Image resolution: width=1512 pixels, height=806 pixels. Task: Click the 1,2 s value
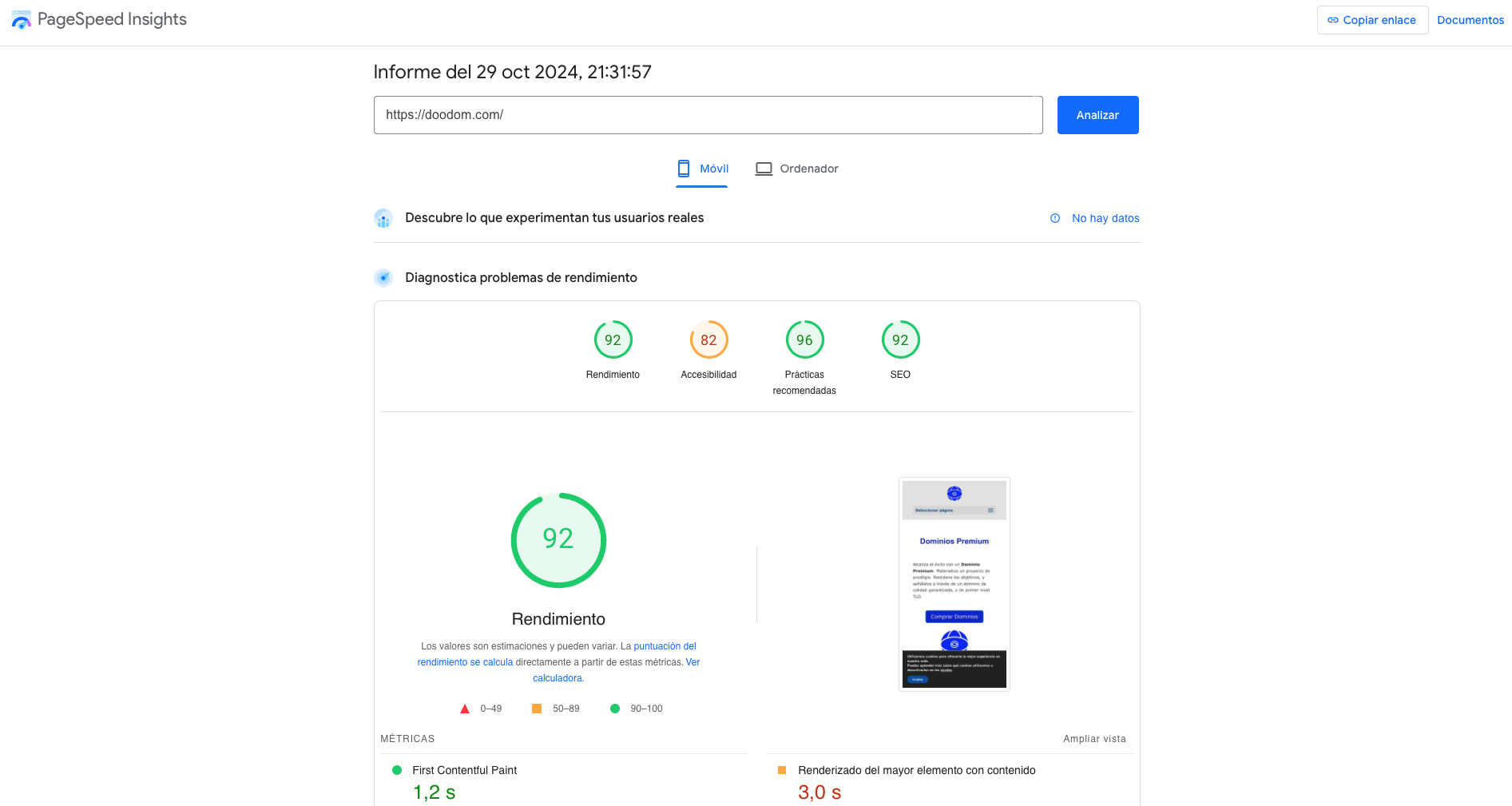[435, 792]
